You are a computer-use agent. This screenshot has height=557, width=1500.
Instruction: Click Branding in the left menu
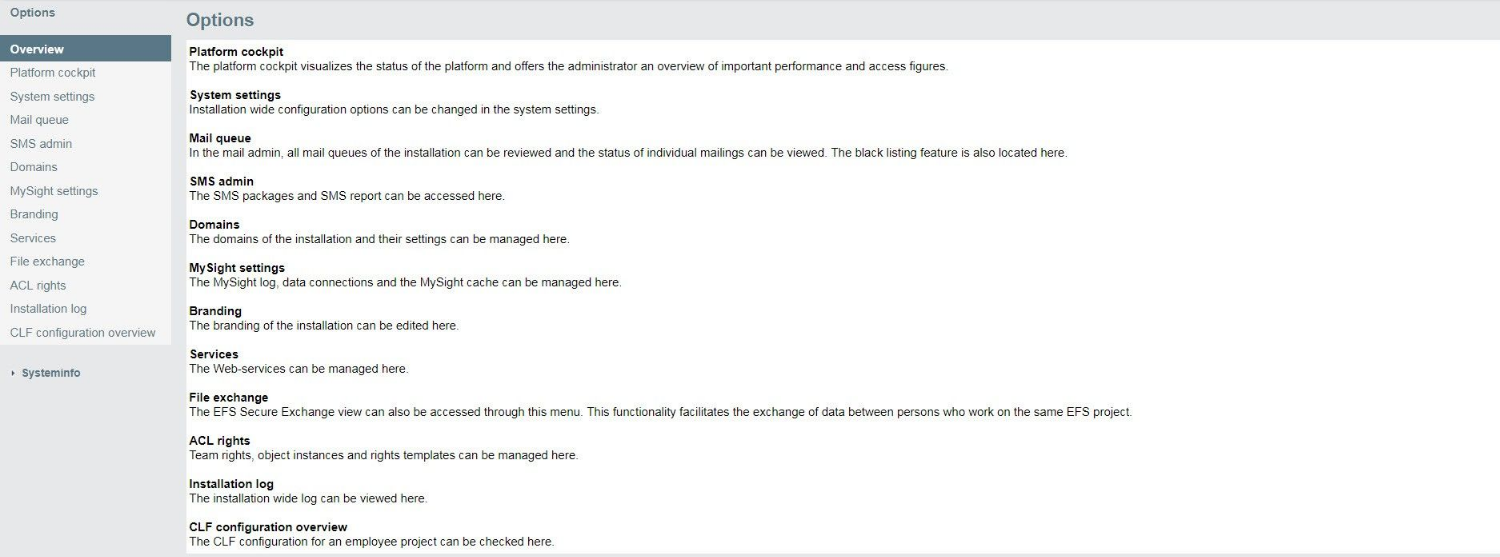click(x=85, y=214)
